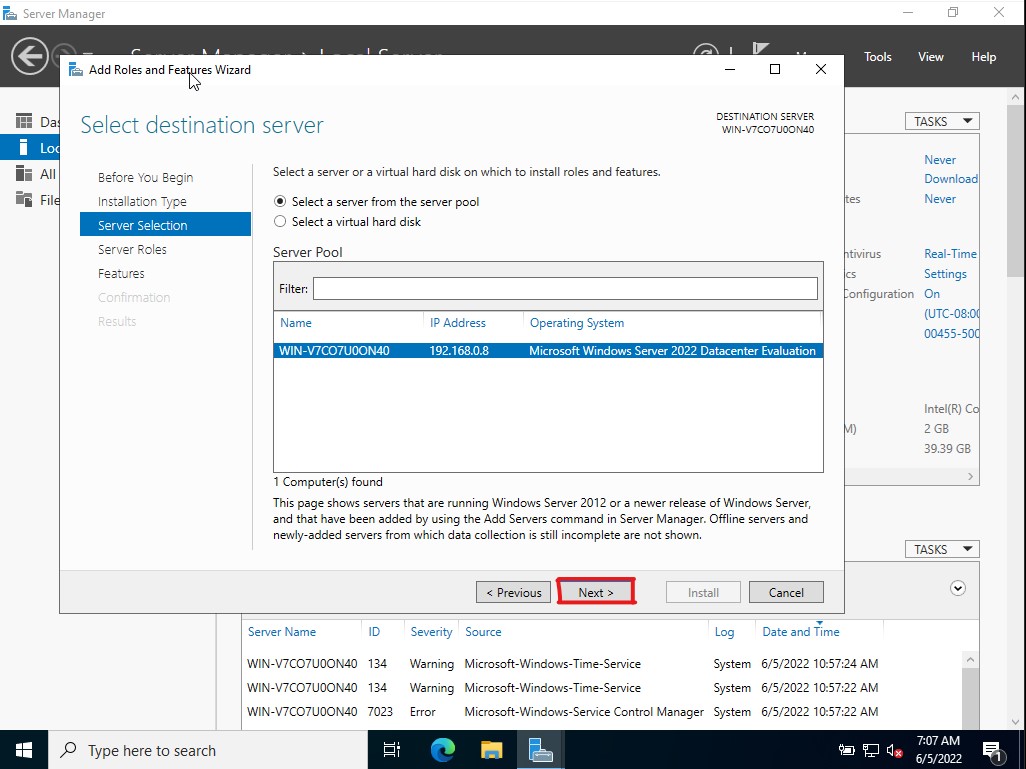Click the Download updates link
Screen dimensions: 1026x769
[x=951, y=179]
